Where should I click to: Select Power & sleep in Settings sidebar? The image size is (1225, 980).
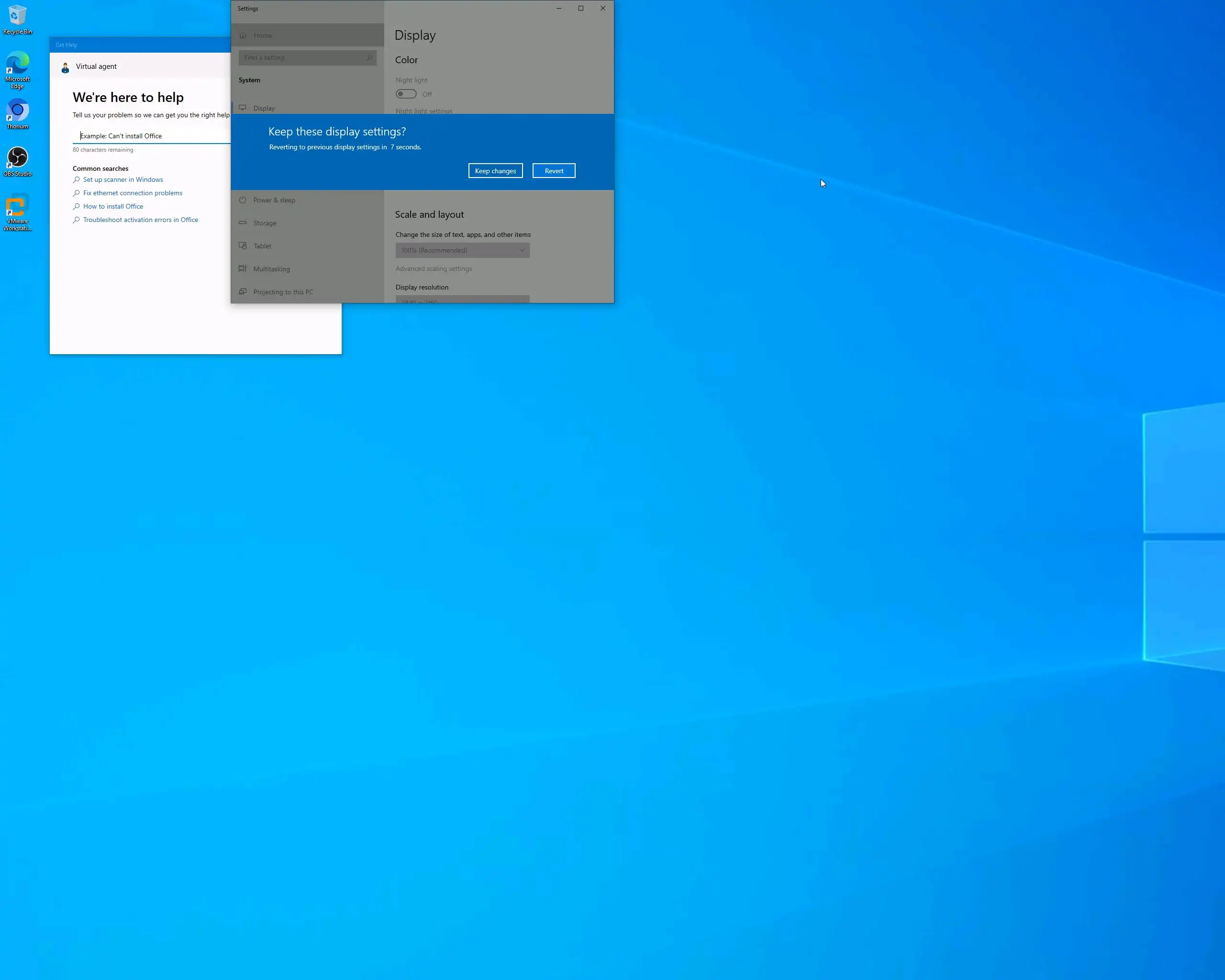point(274,200)
